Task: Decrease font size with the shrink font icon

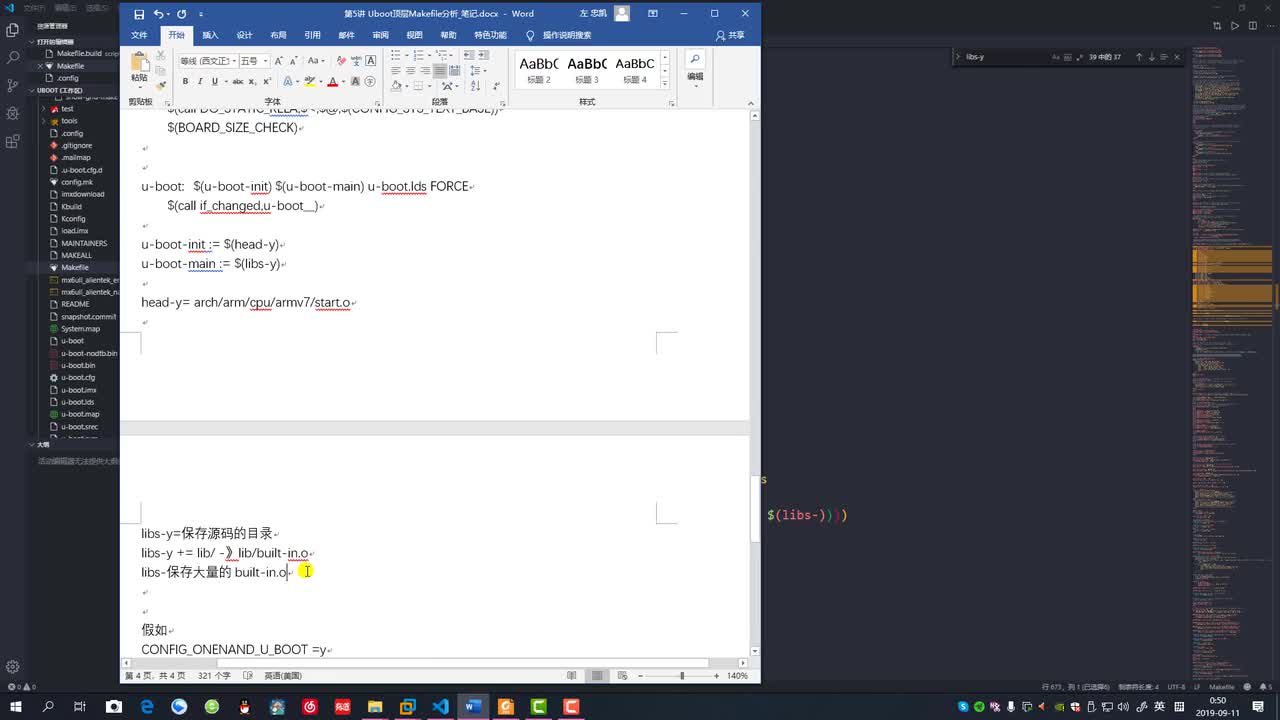Action: 293,61
